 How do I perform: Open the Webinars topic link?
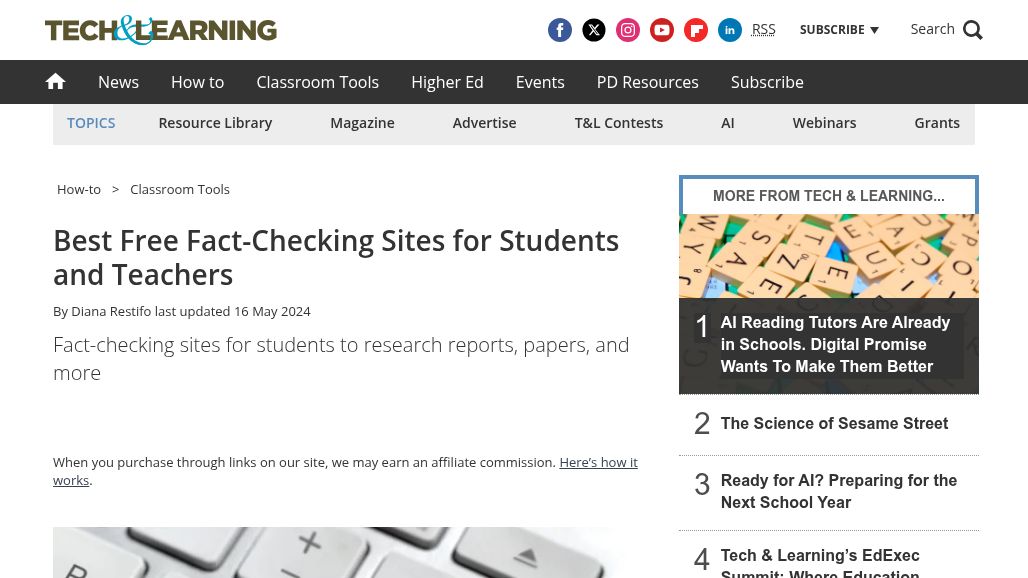[x=824, y=123]
